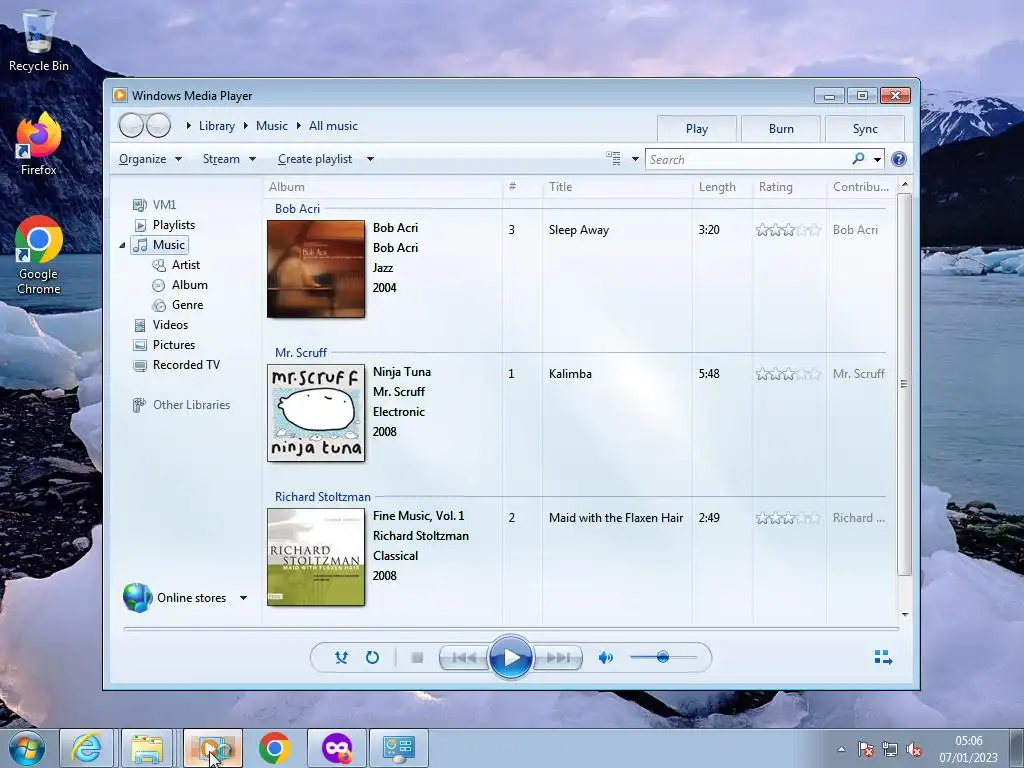Click the volume slider knob
Viewport: 1024px width, 768px height.
click(x=663, y=657)
